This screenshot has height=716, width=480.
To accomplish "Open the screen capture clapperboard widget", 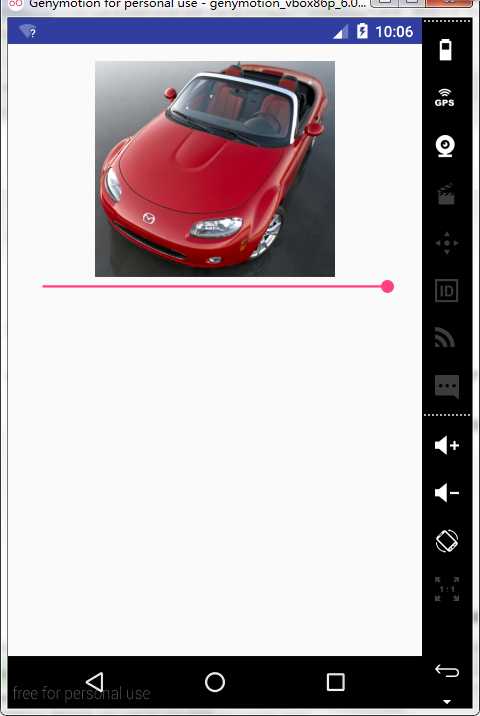I will (x=446, y=194).
